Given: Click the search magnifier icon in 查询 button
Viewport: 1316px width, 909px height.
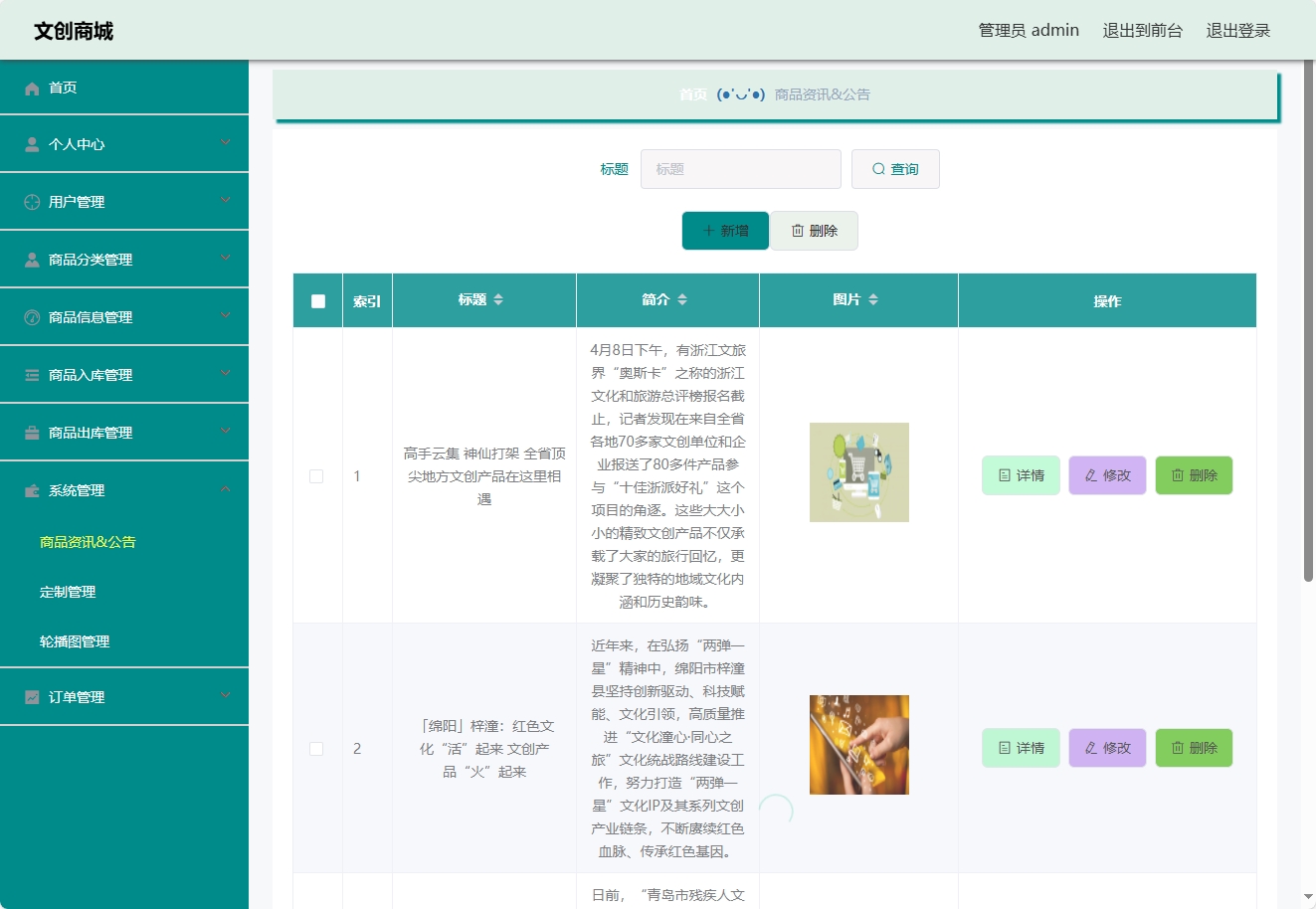Looking at the screenshot, I should [876, 168].
